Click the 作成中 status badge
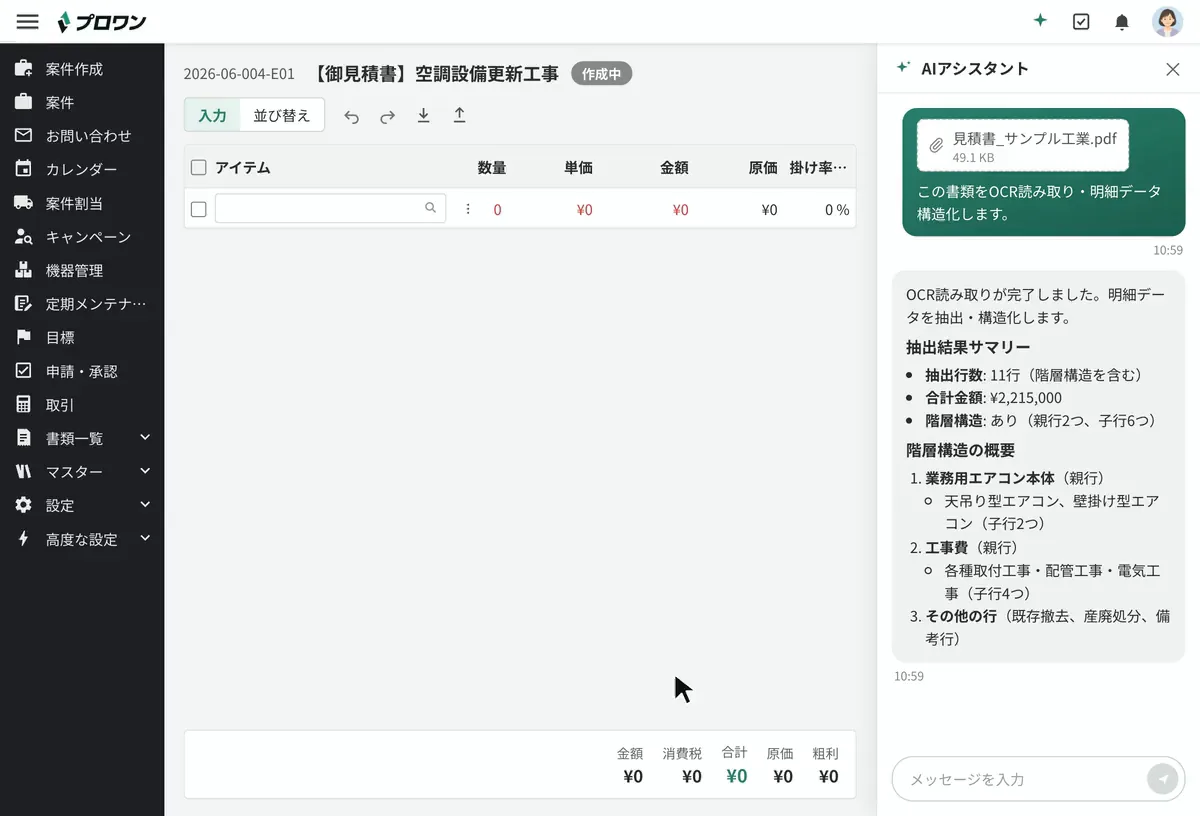The height and width of the screenshot is (816, 1200). pyautogui.click(x=602, y=74)
